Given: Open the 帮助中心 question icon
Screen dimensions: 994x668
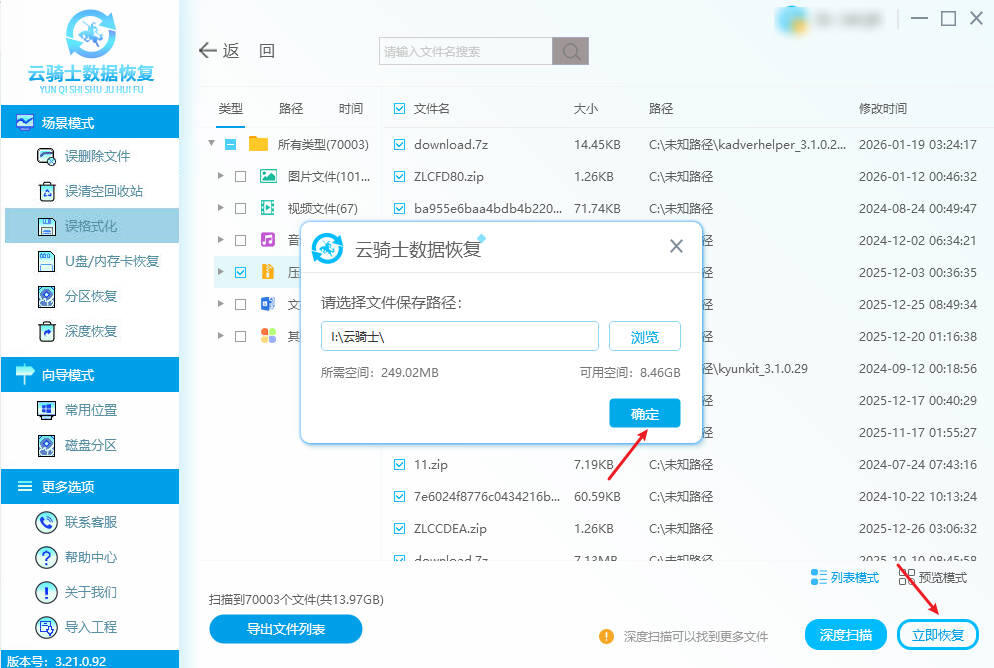Looking at the screenshot, I should 46,558.
